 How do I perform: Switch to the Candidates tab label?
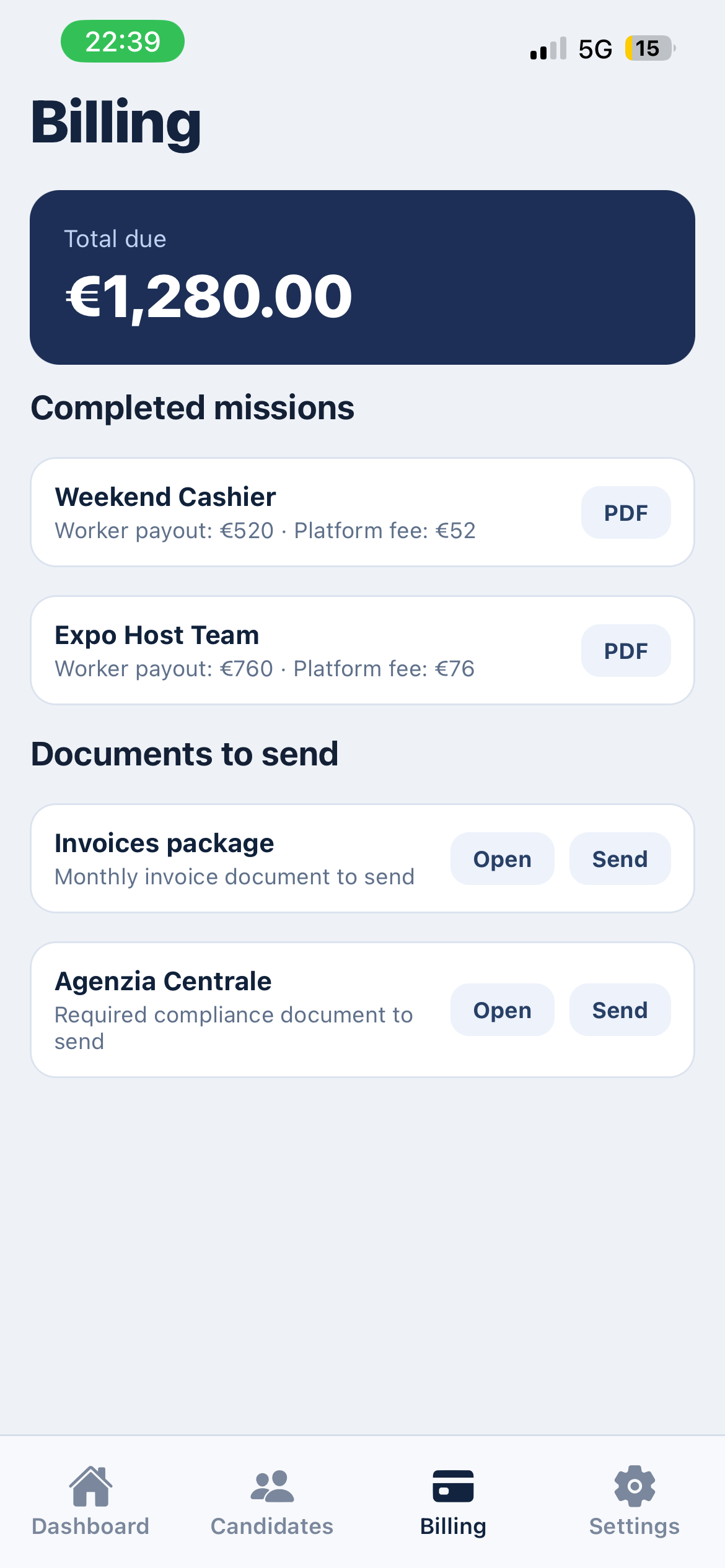coord(272,1527)
